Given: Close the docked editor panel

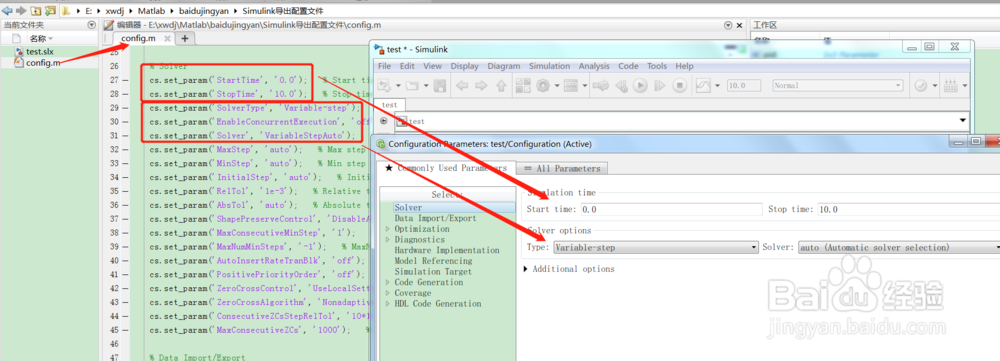Looking at the screenshot, I should (740, 25).
